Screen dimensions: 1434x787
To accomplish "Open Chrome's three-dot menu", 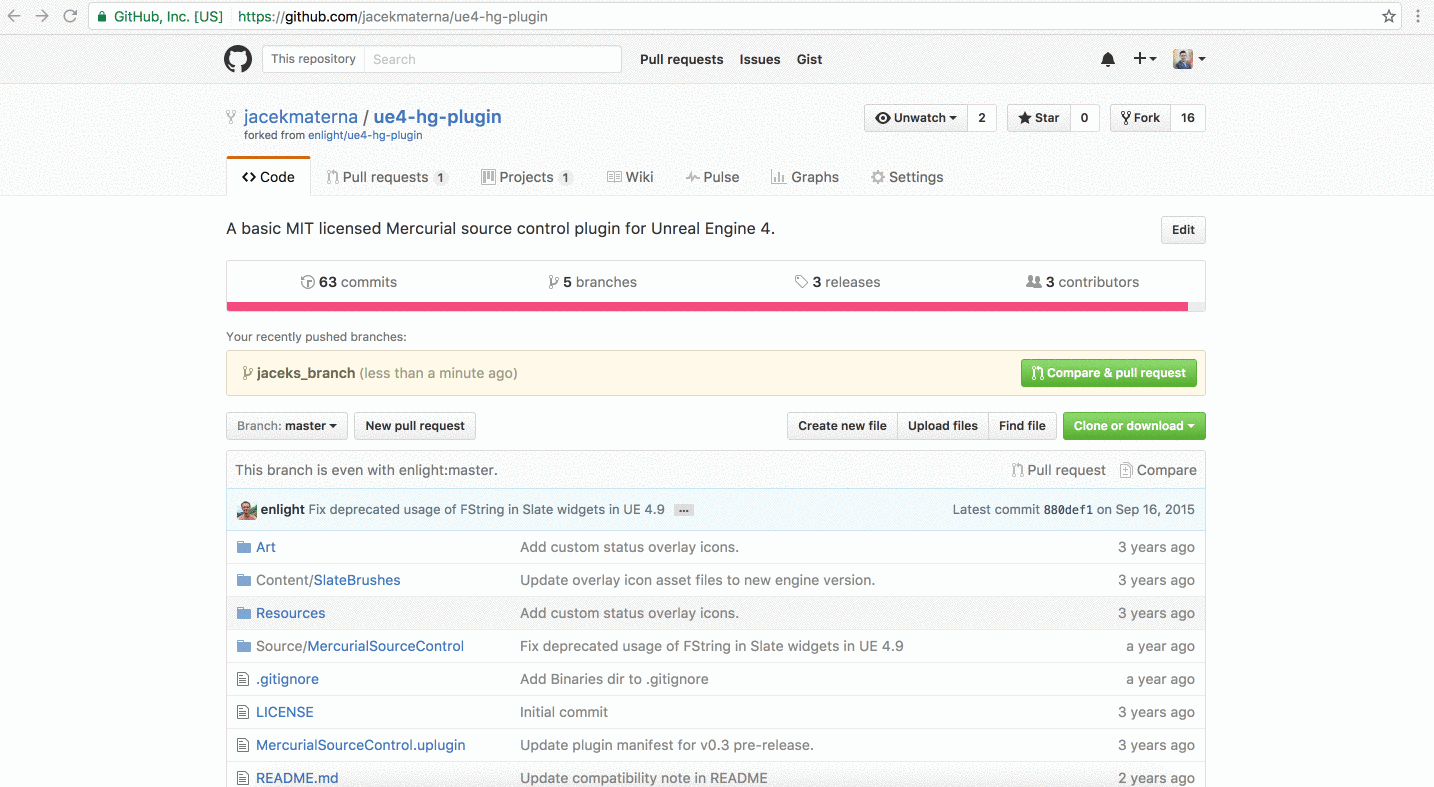I will pyautogui.click(x=1418, y=17).
